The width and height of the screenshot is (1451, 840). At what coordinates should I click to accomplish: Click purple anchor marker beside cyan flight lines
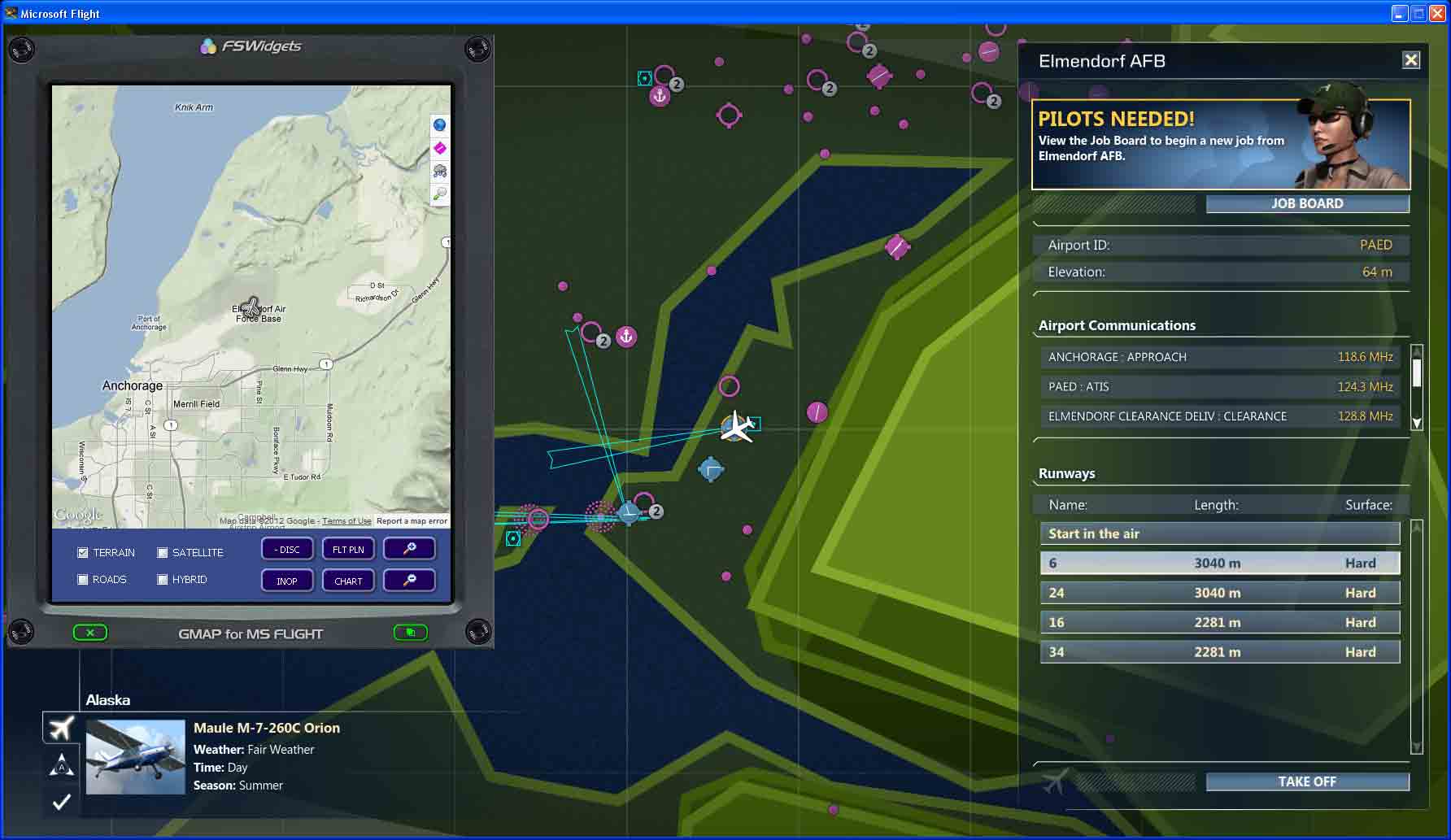point(626,336)
